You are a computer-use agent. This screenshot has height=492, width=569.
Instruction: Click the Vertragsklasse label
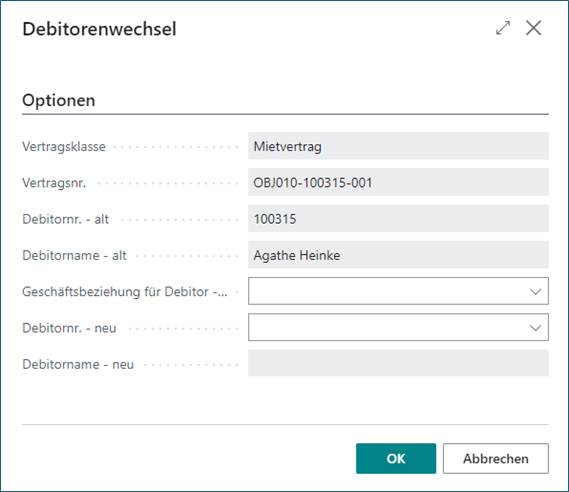coord(64,147)
